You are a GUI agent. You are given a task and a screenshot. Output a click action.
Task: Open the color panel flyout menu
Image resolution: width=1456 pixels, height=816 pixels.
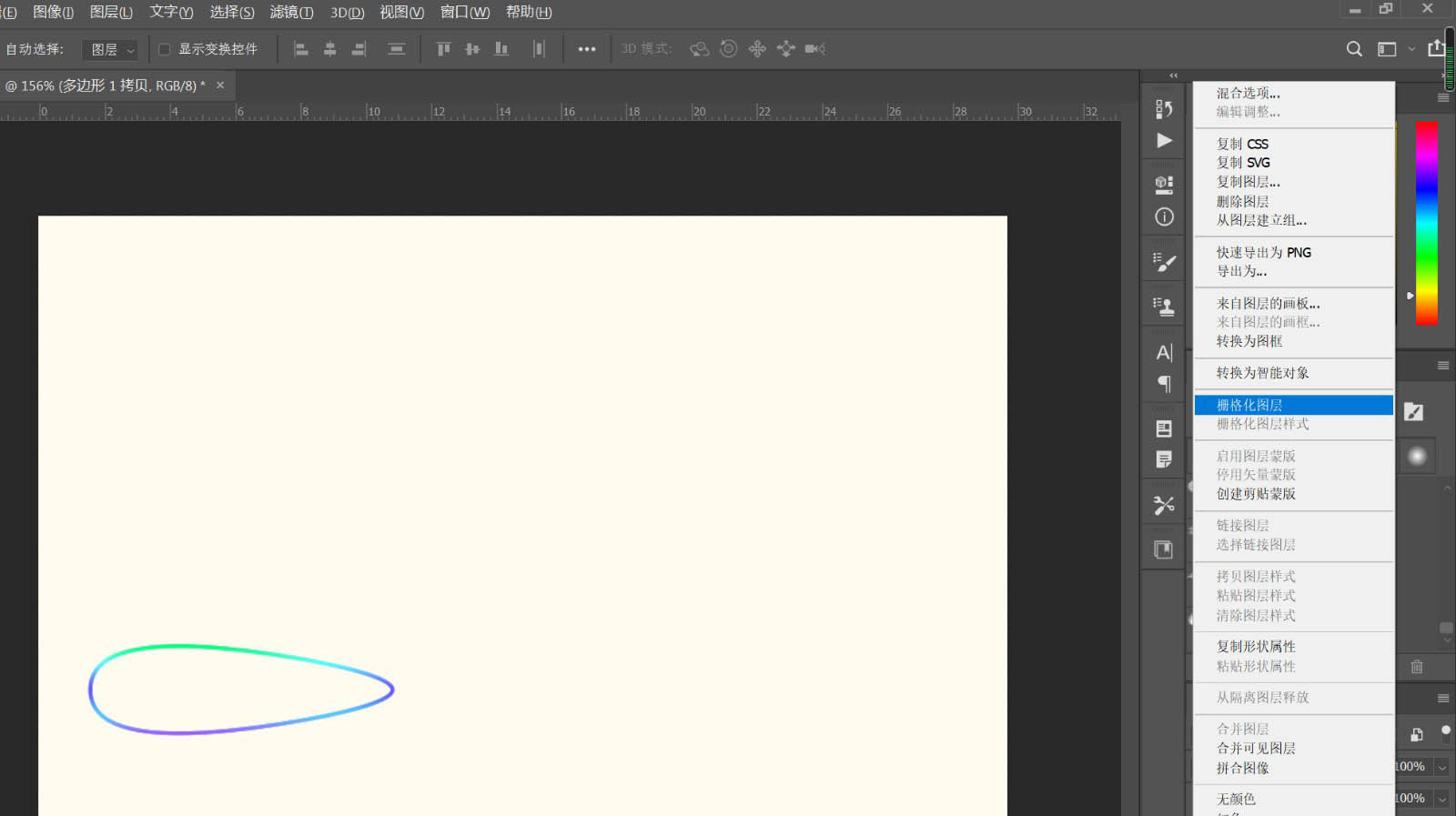click(x=1443, y=97)
